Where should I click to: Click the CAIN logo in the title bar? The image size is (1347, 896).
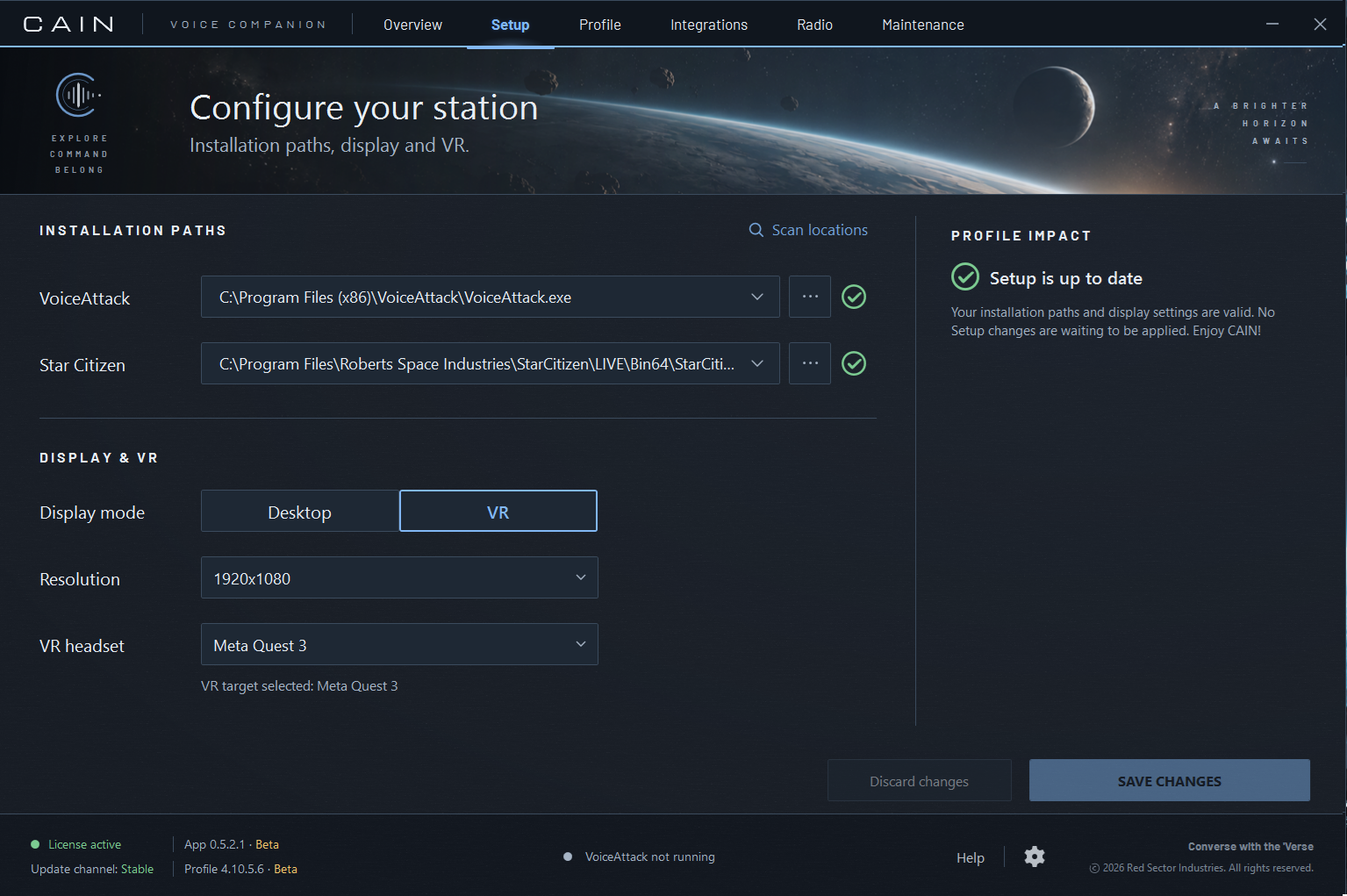pyautogui.click(x=68, y=25)
